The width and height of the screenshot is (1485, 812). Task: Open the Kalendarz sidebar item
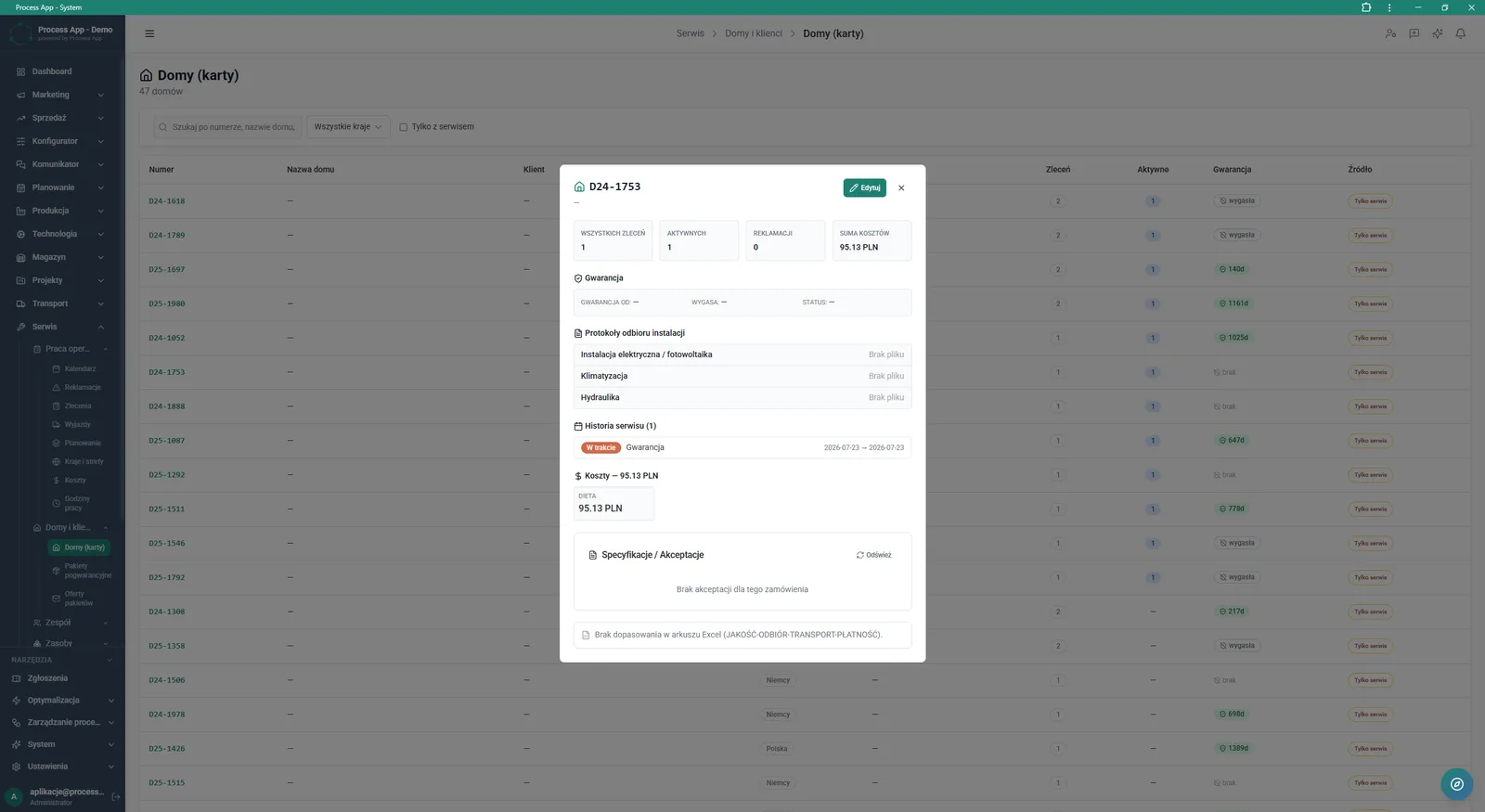(80, 368)
